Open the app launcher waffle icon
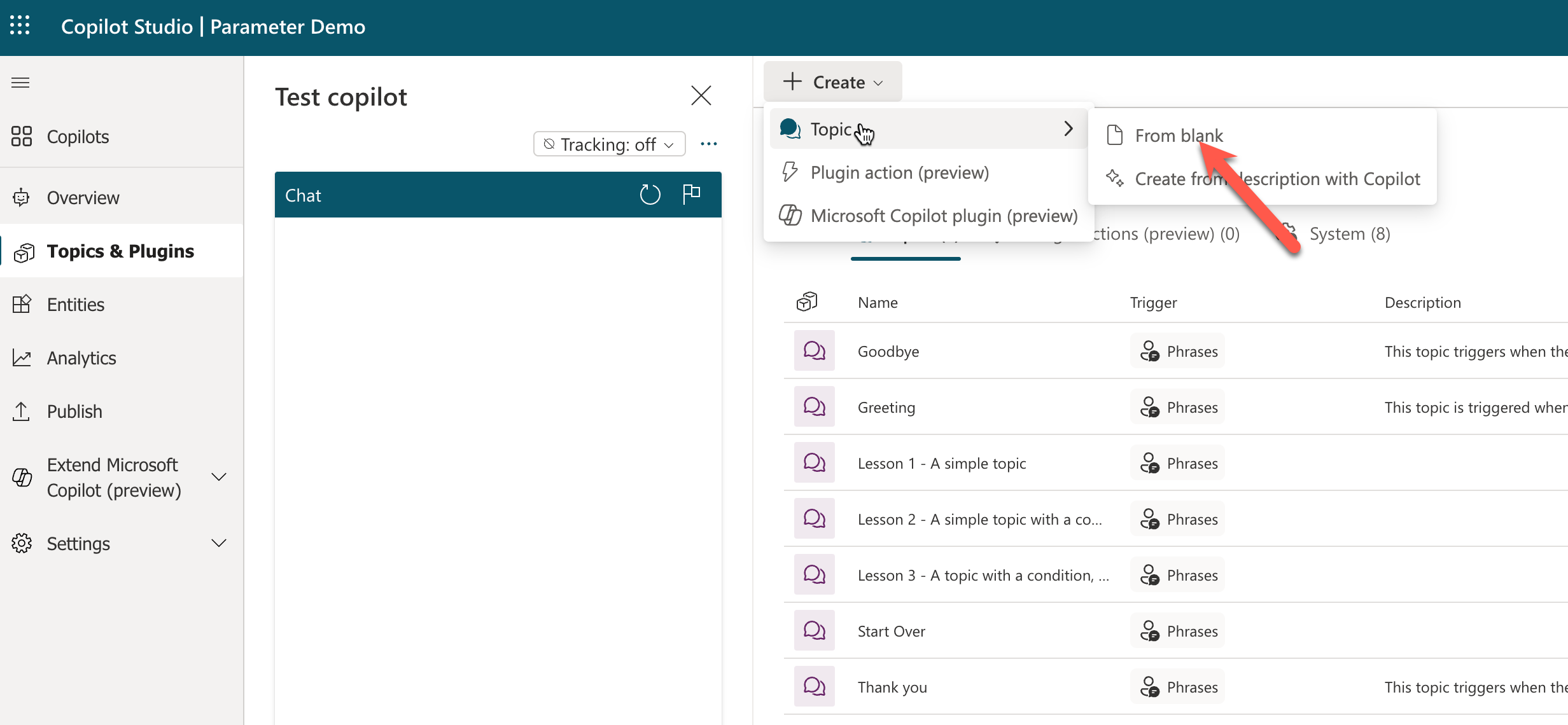This screenshot has height=725, width=1568. point(20,25)
